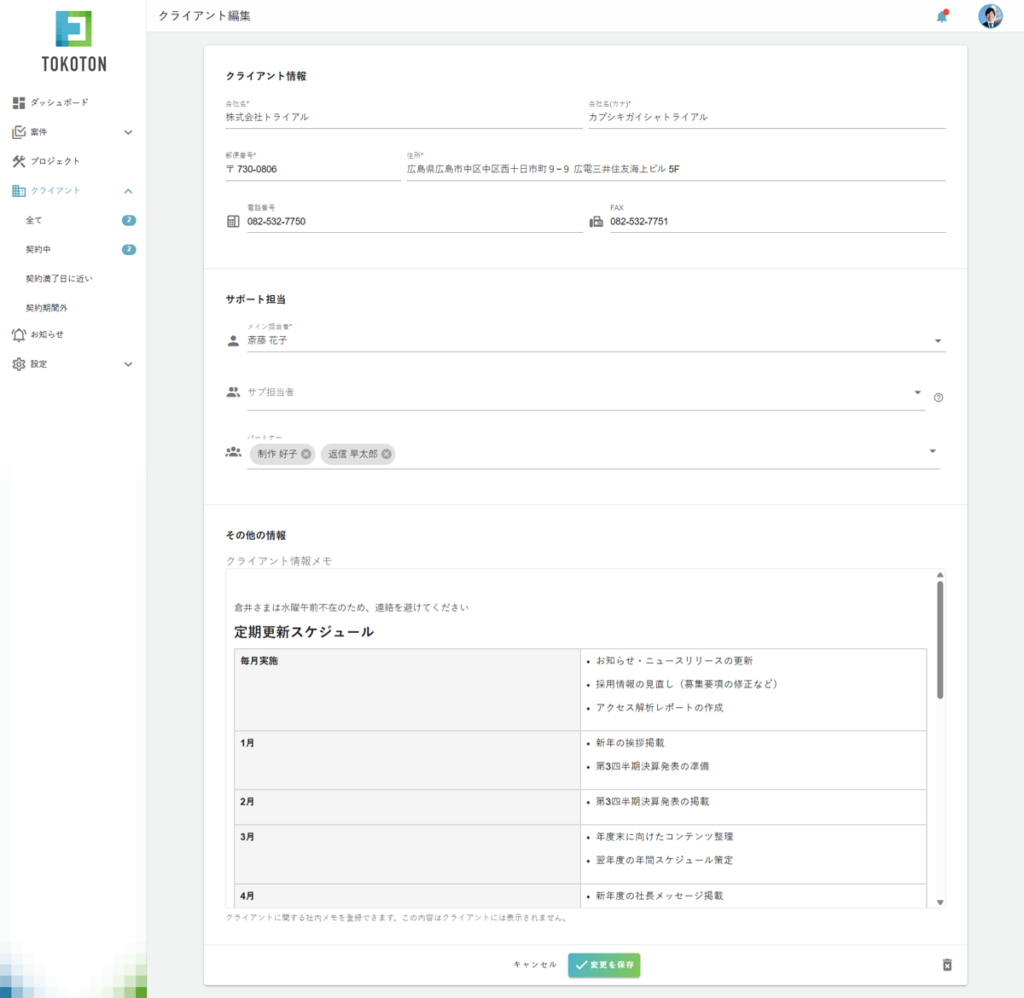Click the notification bell at top right

coord(940,15)
